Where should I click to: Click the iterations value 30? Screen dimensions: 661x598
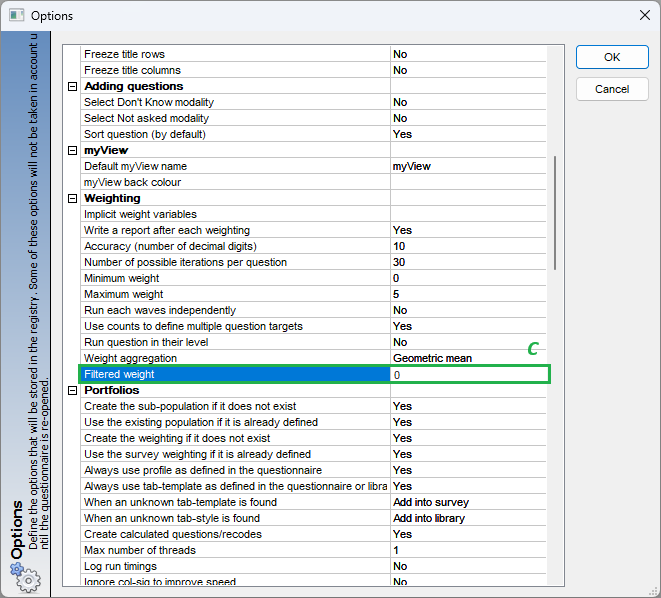[x=399, y=262]
